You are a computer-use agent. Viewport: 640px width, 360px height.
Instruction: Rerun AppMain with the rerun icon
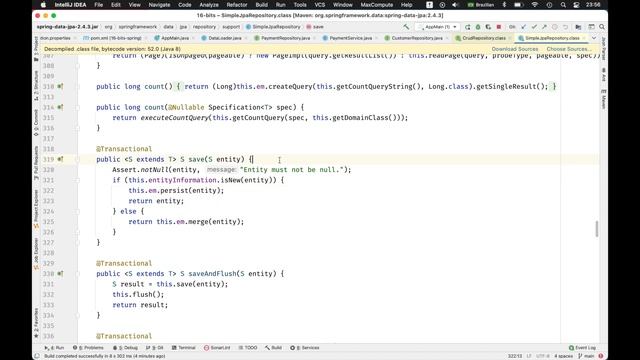tap(467, 27)
